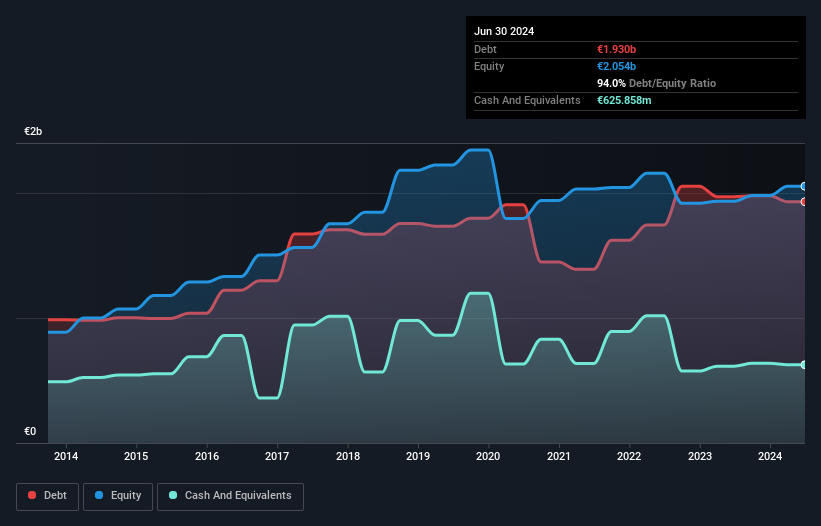Toggle the Cash And Equivalents legend button
Screen dimensions: 821x526
coord(230,496)
